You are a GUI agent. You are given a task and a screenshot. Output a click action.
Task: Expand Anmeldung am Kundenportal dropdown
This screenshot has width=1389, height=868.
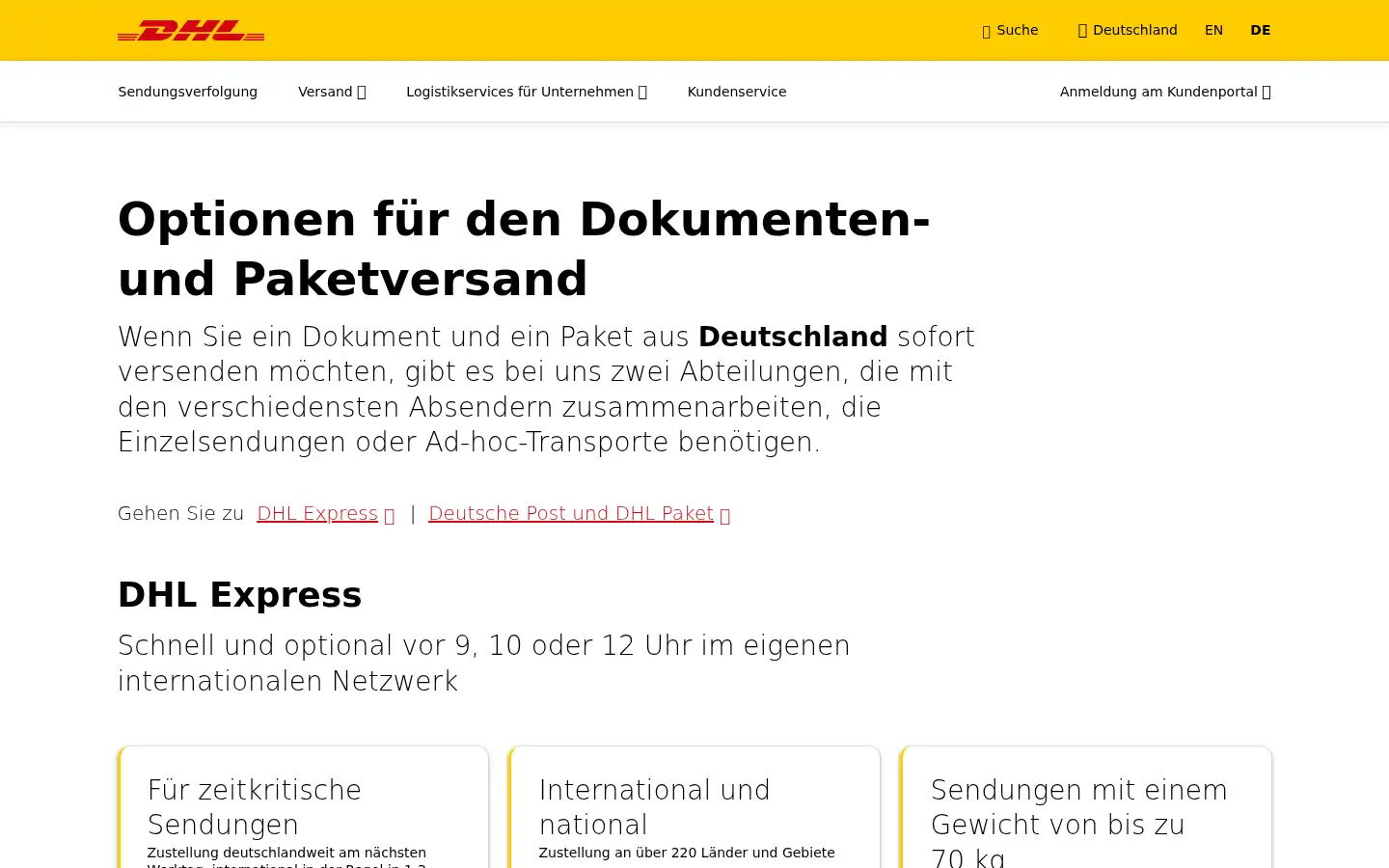[1165, 92]
